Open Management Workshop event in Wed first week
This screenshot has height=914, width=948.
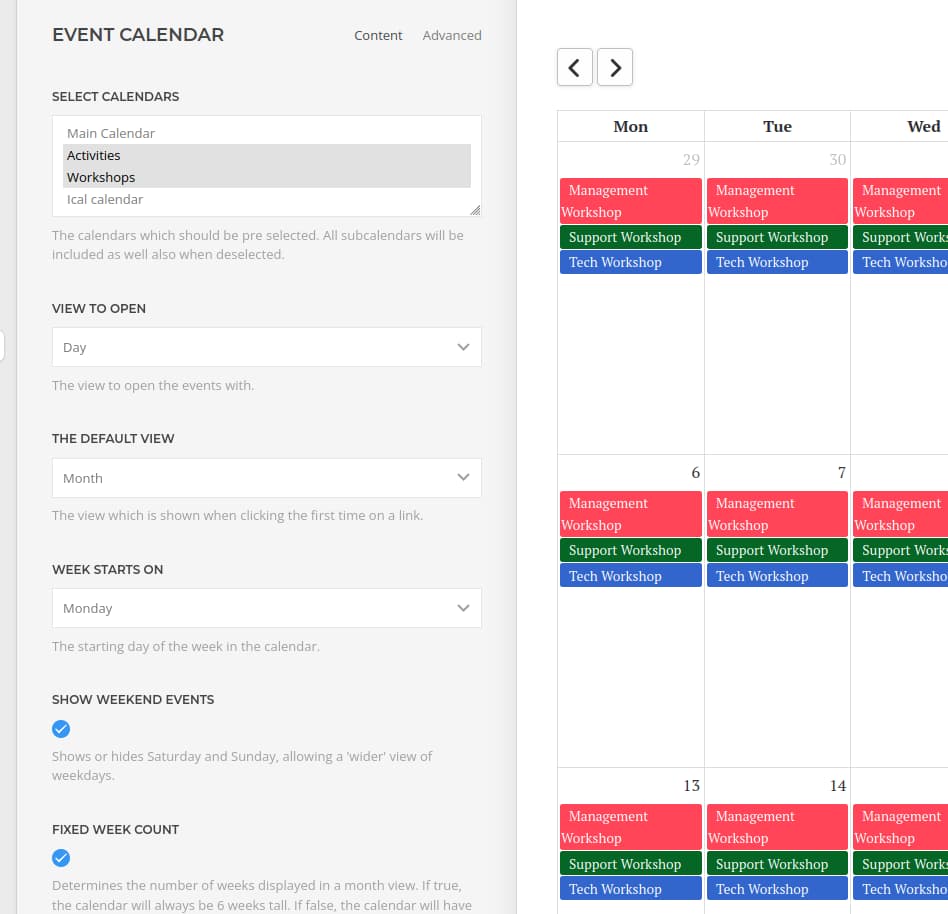tap(900, 201)
